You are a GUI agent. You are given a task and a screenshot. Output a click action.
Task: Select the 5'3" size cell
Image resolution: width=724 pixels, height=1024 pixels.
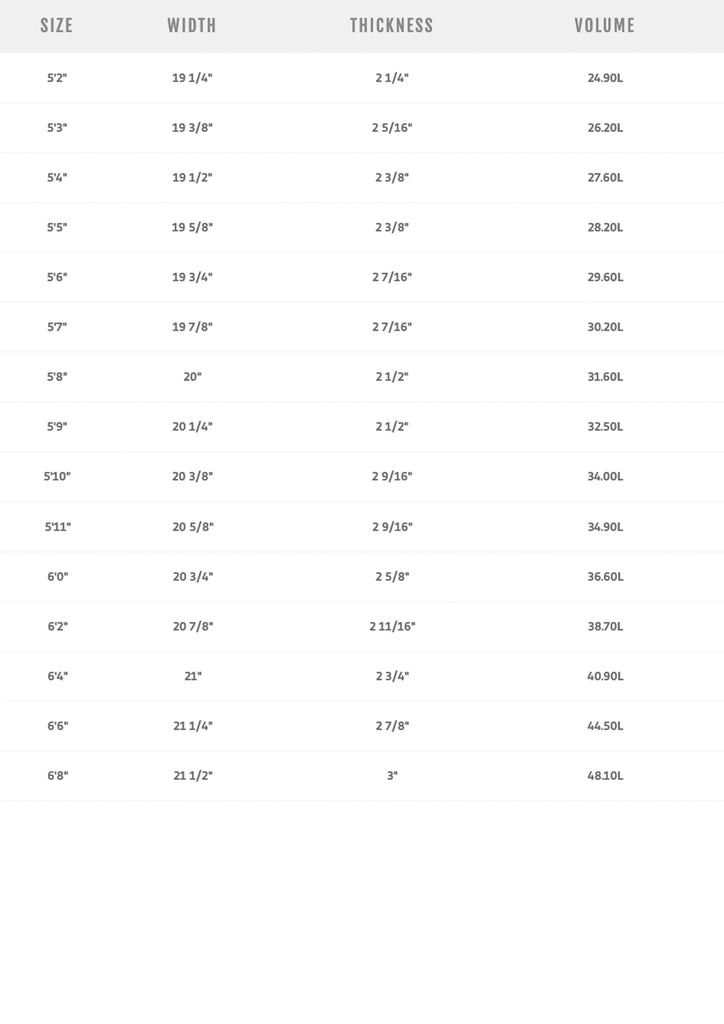57,127
